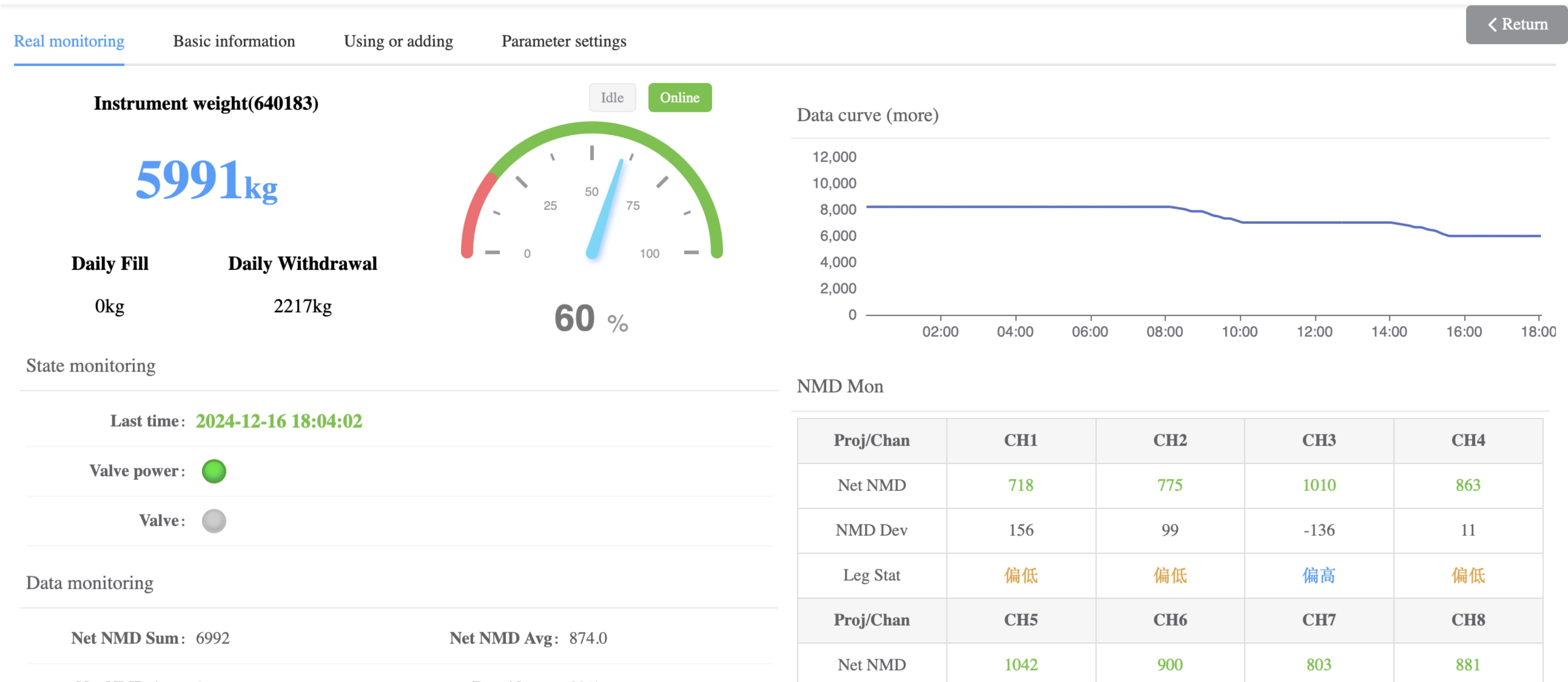Screen dimensions: 1568x682
Task: Click the CH1 Leg Stat cell
Action: tap(1021, 575)
